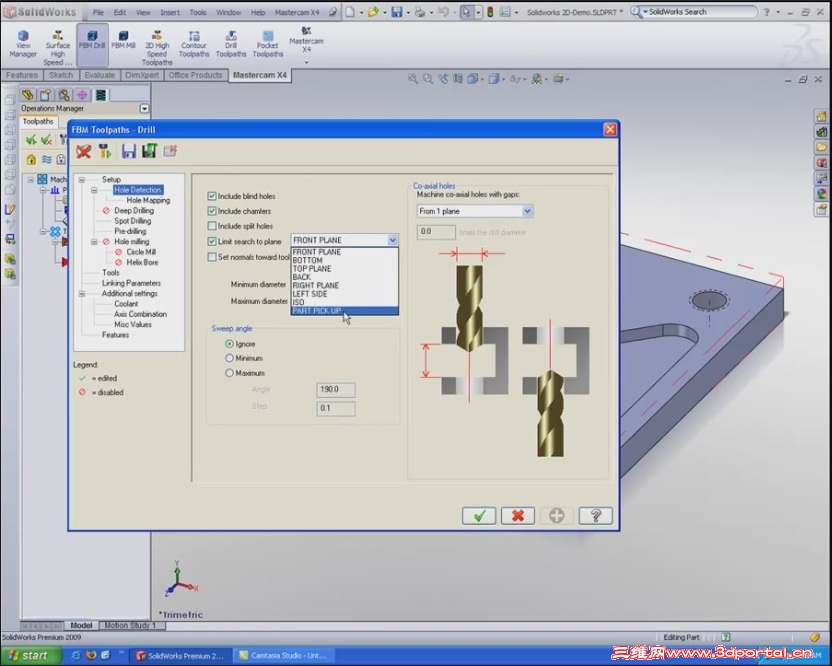Choose RIGHT PLANE from plane list

[x=345, y=286]
